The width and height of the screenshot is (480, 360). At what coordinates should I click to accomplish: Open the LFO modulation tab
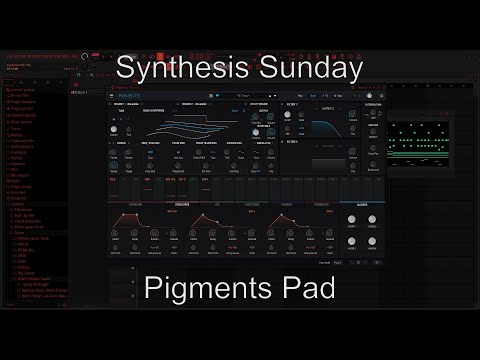click(x=217, y=204)
